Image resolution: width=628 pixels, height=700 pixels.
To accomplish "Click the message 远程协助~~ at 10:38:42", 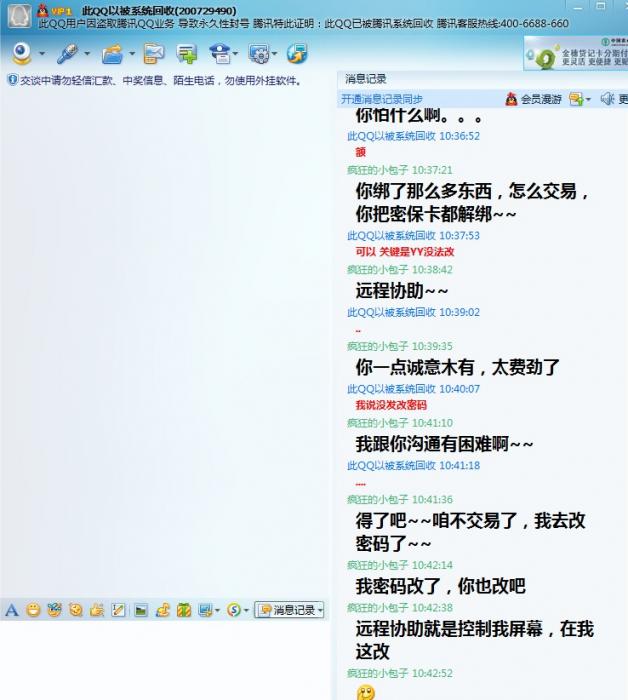I will point(402,291).
